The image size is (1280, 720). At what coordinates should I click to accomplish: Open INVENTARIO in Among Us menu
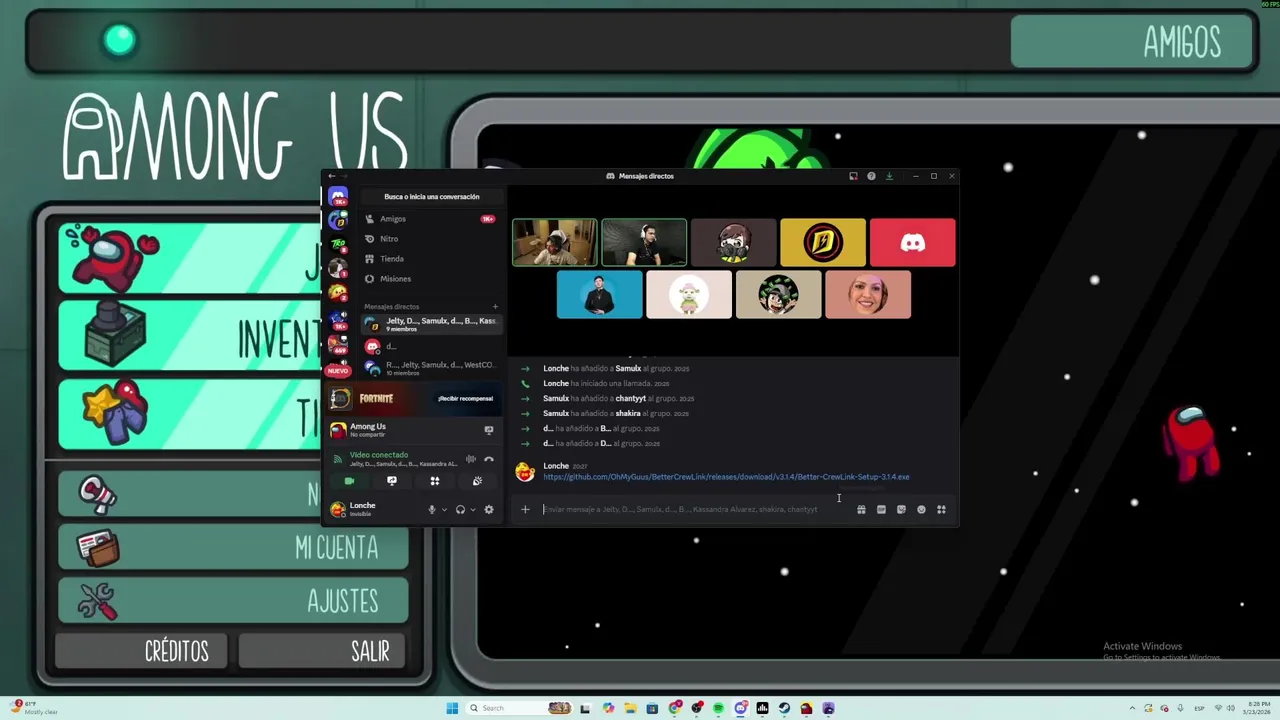coord(190,338)
